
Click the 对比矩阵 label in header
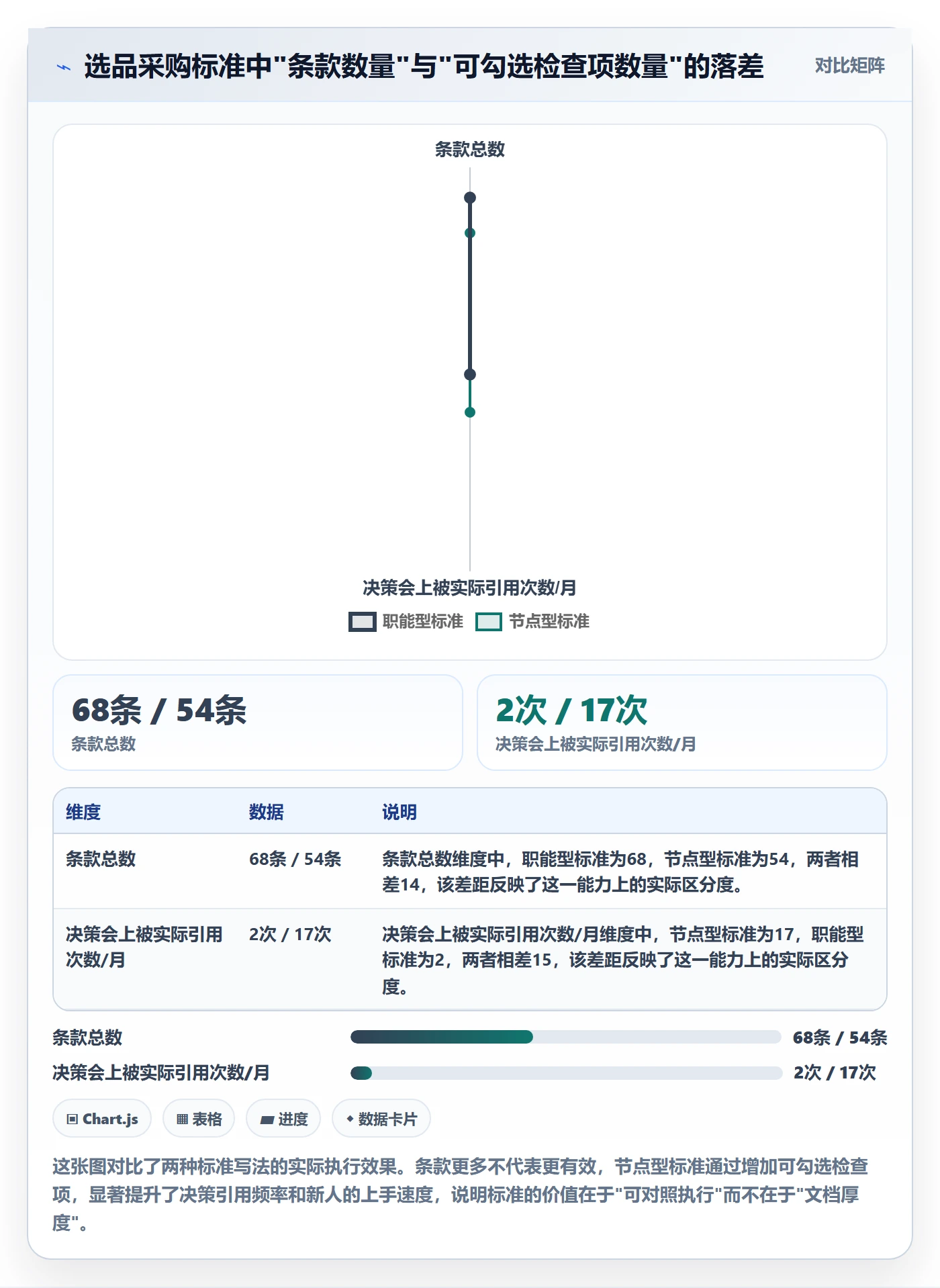pyautogui.click(x=849, y=66)
